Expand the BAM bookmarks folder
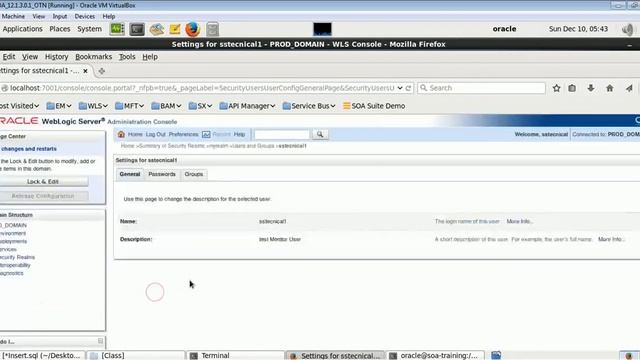Screen dimensions: 640x360 point(166,106)
